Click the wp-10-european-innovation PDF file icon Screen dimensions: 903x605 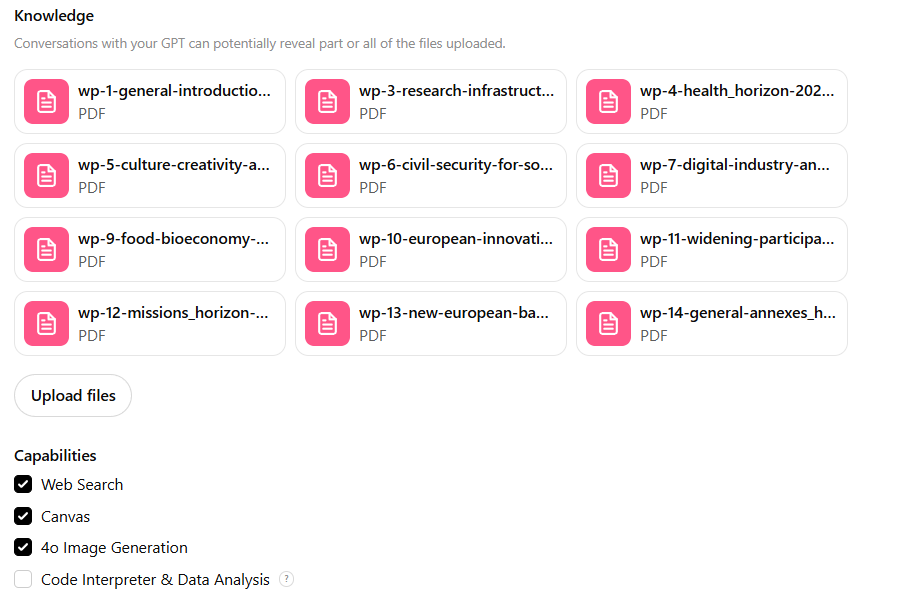327,249
